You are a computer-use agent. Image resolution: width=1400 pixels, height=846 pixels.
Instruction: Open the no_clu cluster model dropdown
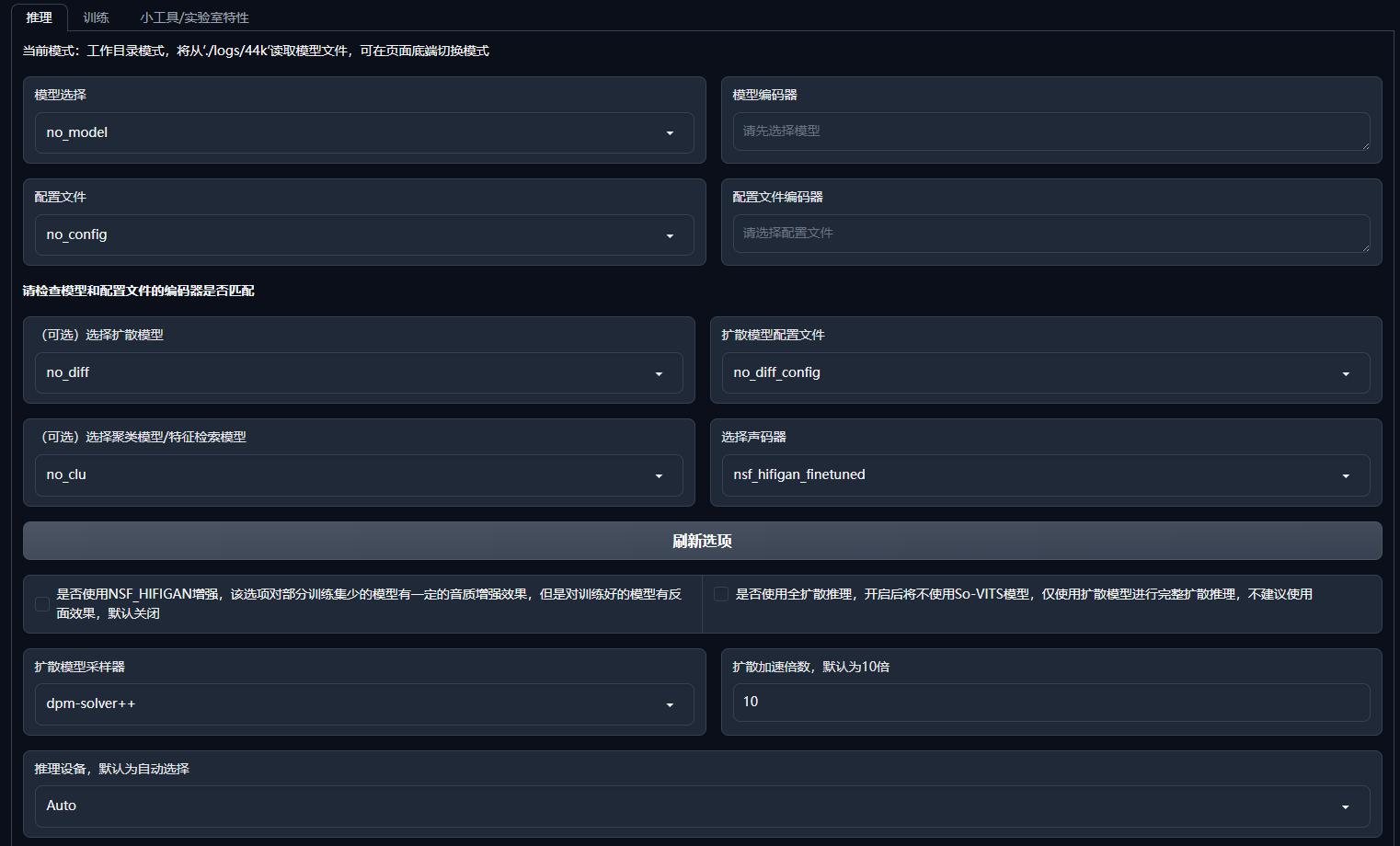click(x=358, y=474)
